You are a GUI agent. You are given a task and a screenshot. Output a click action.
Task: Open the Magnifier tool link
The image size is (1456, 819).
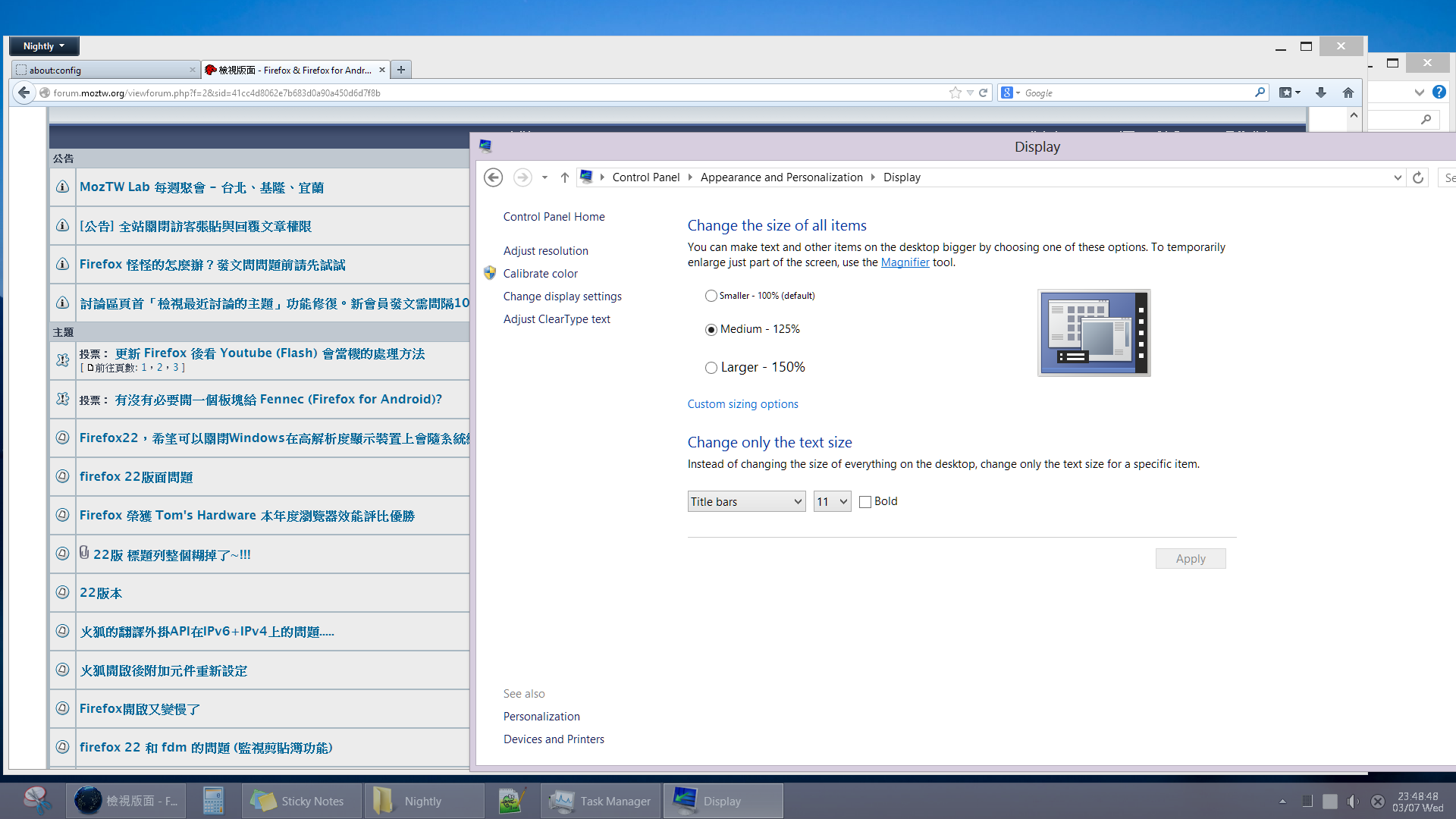click(905, 262)
